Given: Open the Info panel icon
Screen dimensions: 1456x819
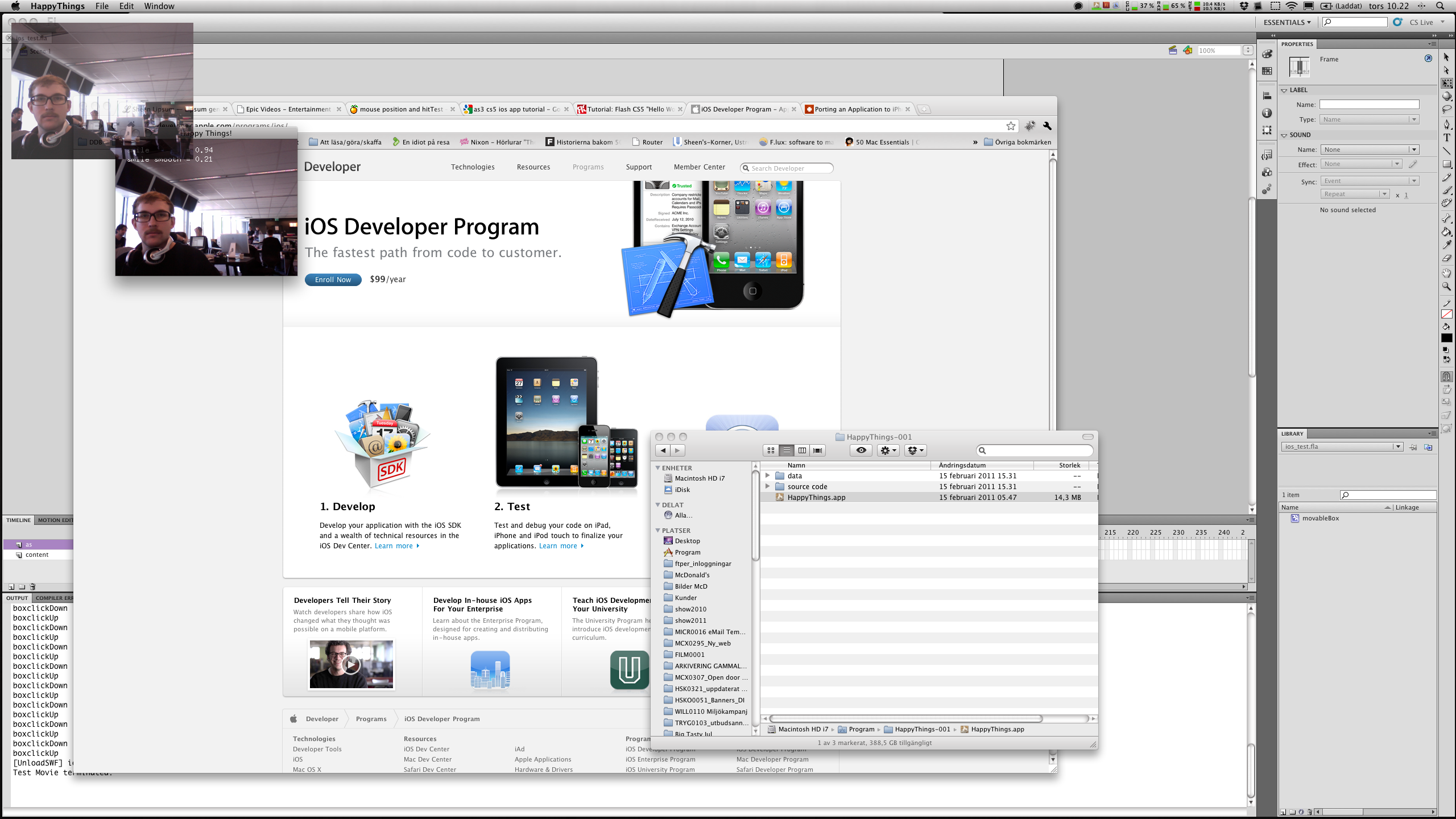Looking at the screenshot, I should coord(1267,113).
